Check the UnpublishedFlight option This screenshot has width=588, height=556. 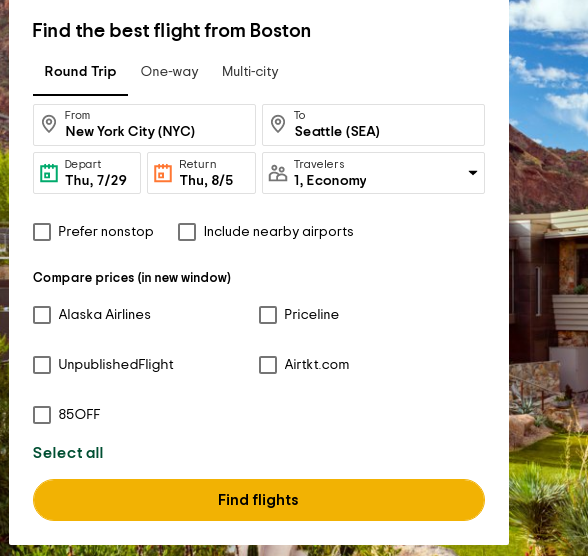[x=42, y=365]
